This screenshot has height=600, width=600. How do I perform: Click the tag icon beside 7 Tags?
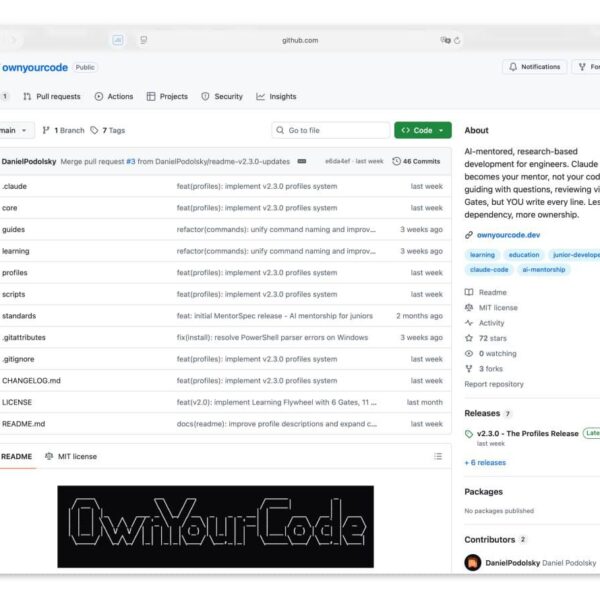click(x=94, y=130)
